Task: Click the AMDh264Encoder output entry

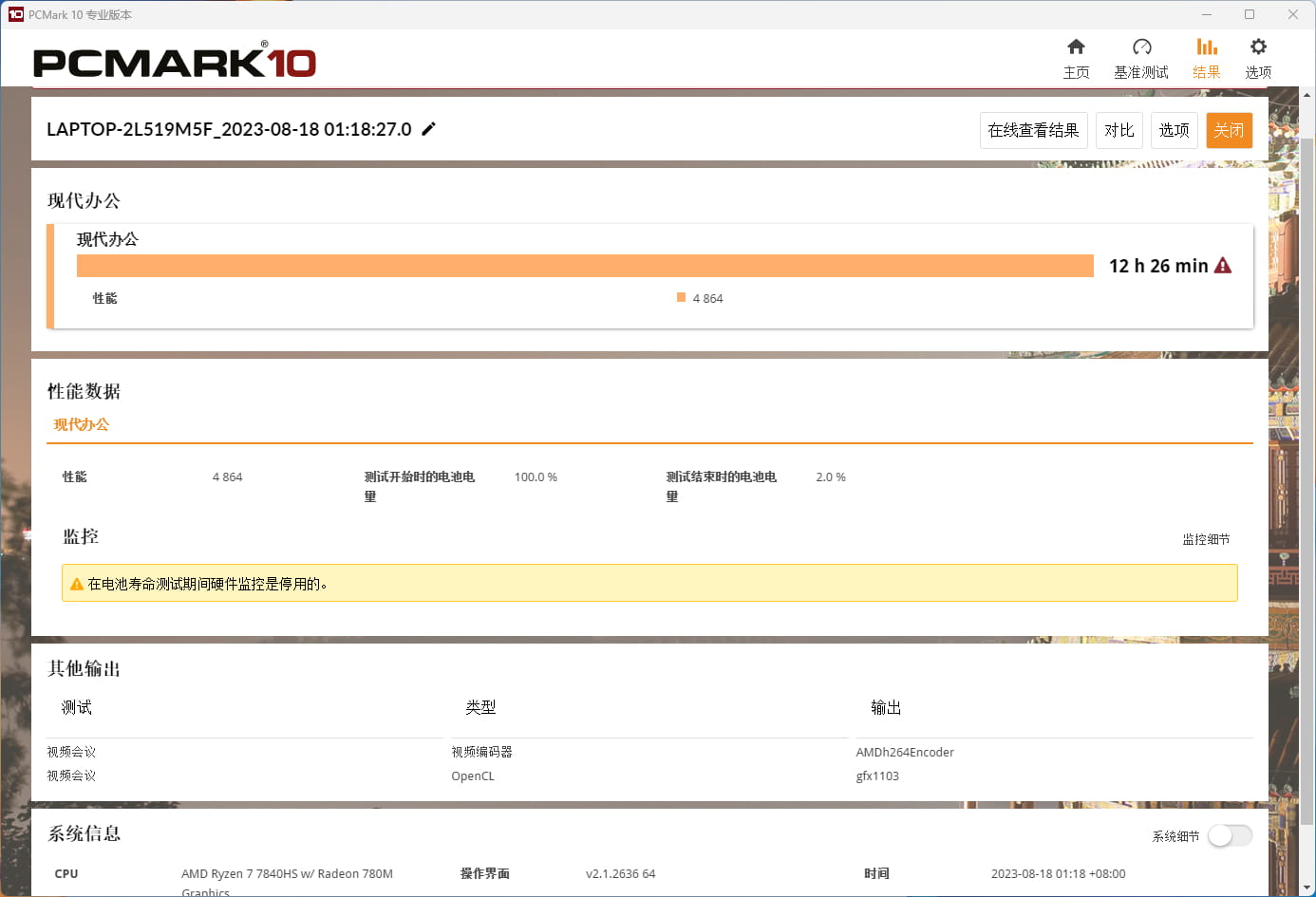Action: pyautogui.click(x=905, y=752)
